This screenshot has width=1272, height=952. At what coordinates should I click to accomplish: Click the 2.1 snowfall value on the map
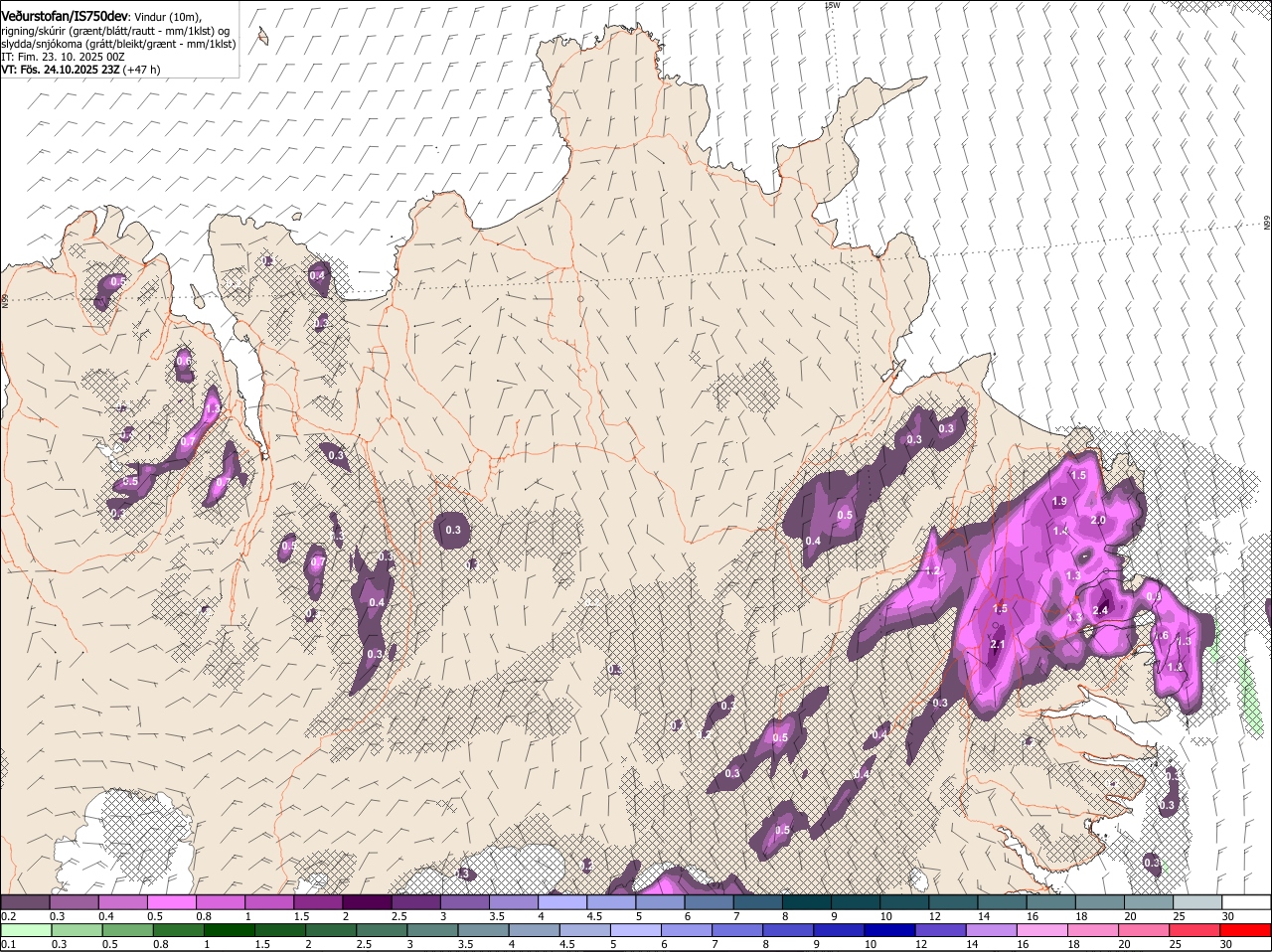pyautogui.click(x=999, y=644)
